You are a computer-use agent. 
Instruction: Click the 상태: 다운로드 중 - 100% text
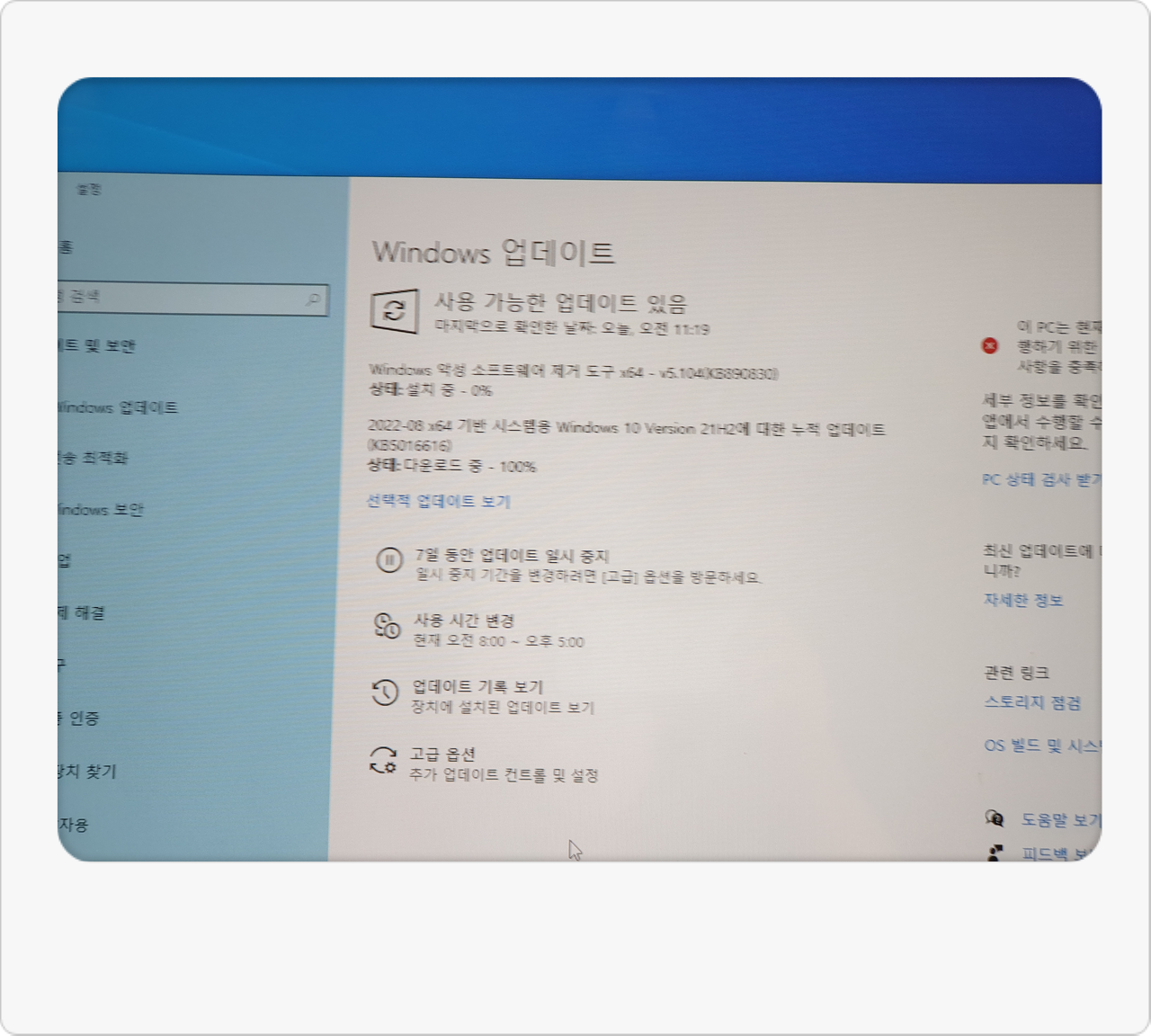click(451, 465)
